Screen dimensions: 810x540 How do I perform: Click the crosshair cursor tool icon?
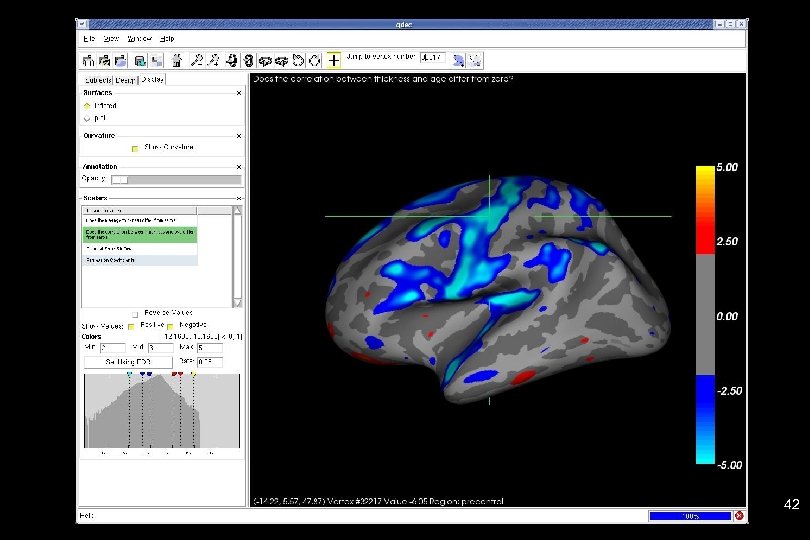point(334,59)
